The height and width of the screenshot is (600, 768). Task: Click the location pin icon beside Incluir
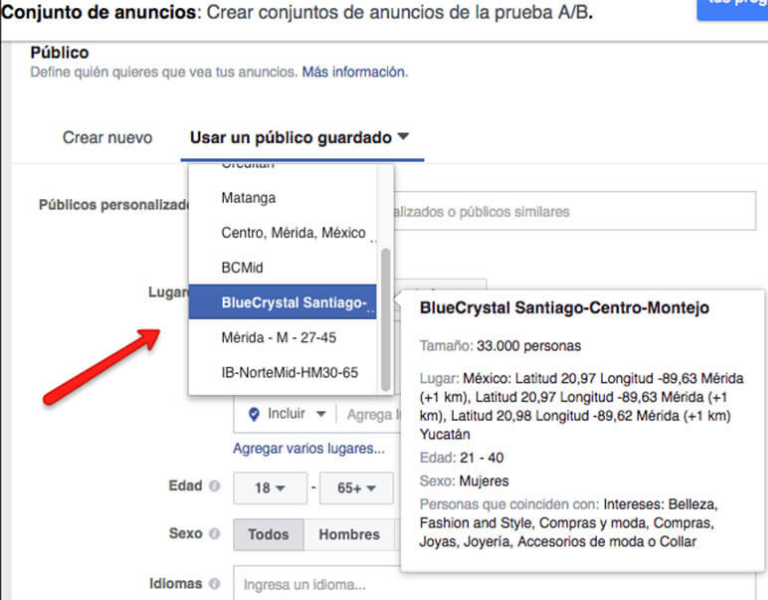[253, 414]
